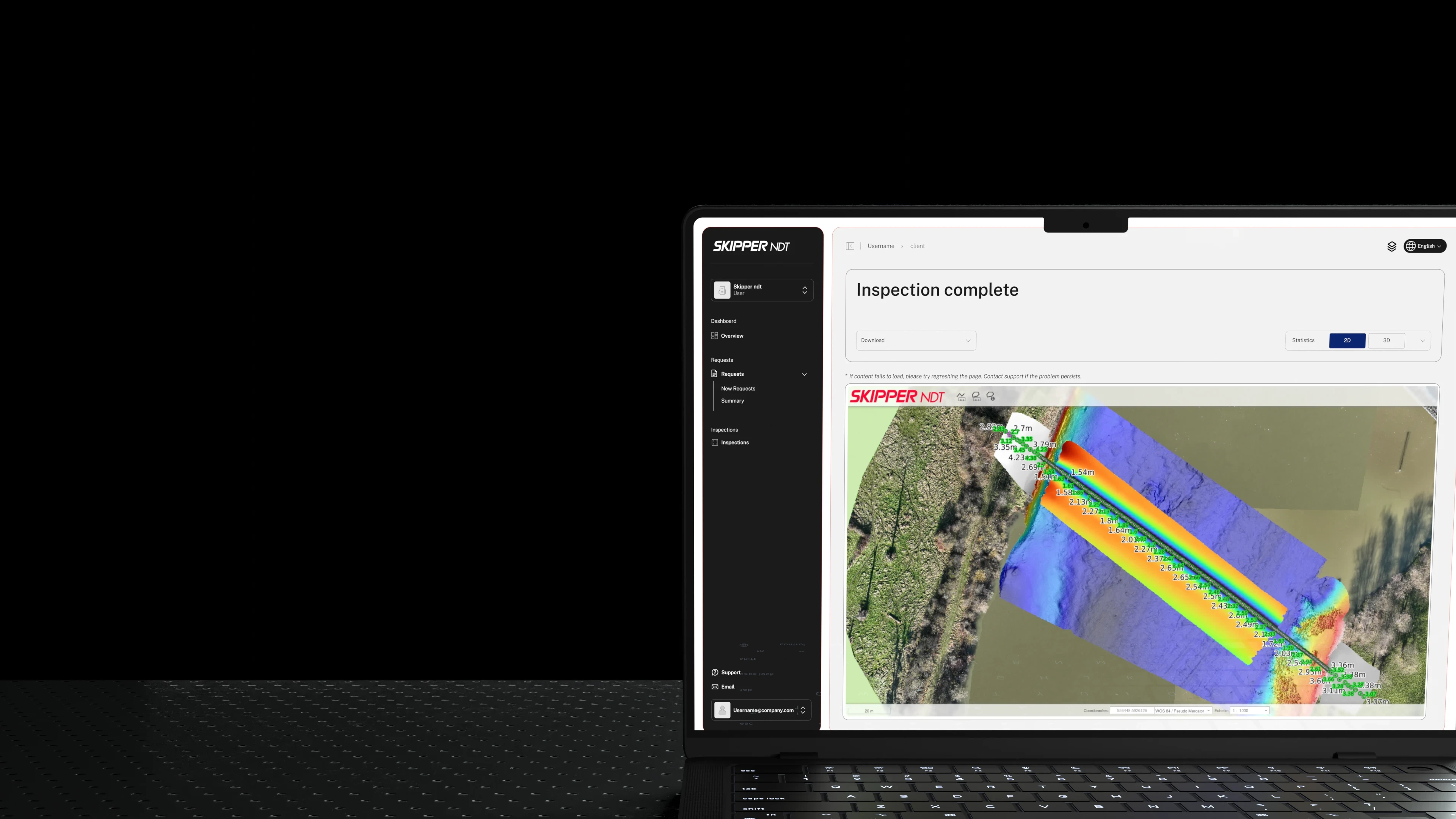The height and width of the screenshot is (819, 1456).
Task: Open WGS 84 Pseudo Mercator projection dropdown
Action: pyautogui.click(x=1183, y=711)
